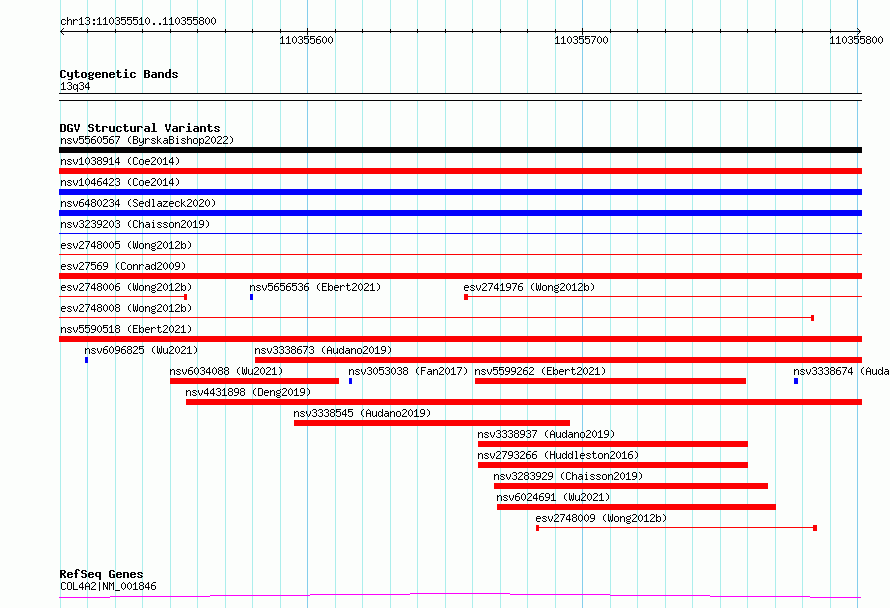890x608 pixels.
Task: Open nsv3338673 (Audano2019) variant label
Action: (x=323, y=350)
